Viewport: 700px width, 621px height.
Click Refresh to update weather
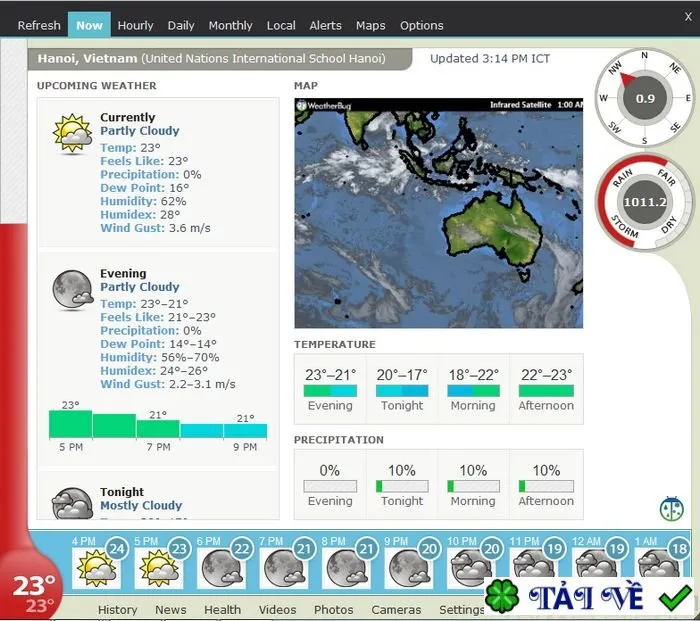[39, 25]
